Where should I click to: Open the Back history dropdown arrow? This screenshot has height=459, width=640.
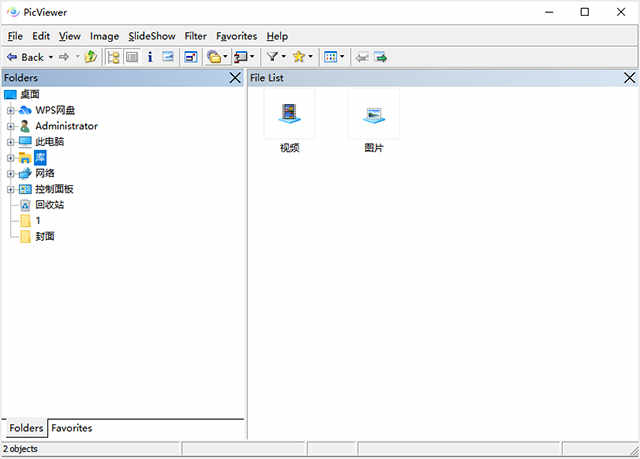tap(51, 57)
